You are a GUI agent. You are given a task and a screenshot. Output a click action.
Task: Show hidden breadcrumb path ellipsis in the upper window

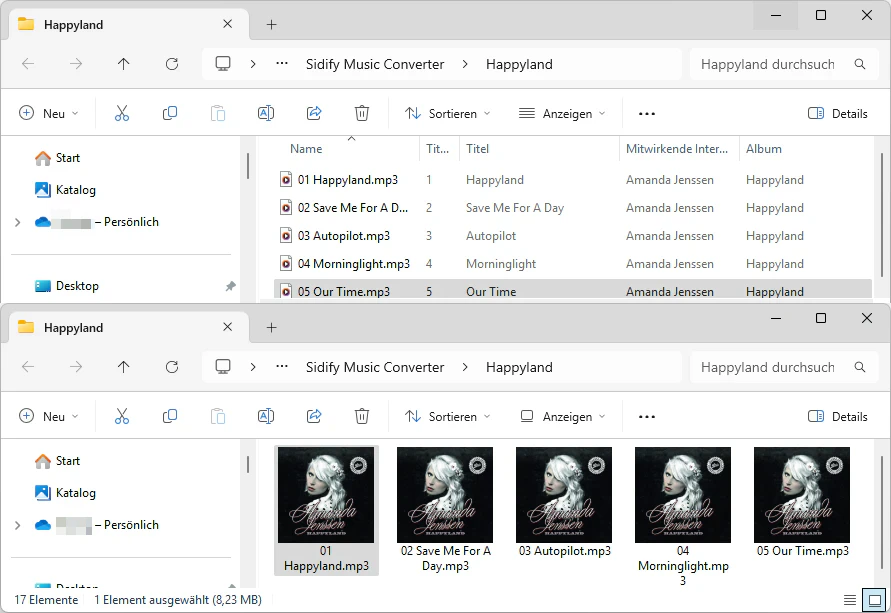(282, 64)
